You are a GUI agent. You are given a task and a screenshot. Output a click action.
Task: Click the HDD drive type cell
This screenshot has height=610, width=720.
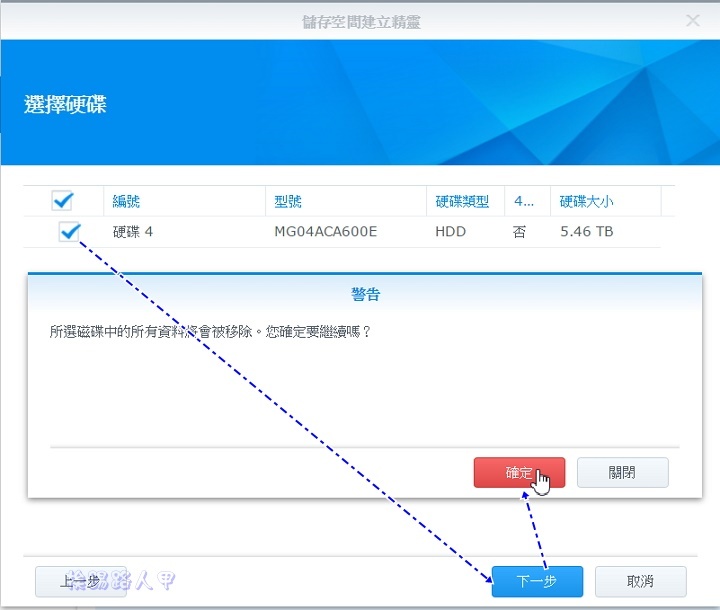coord(450,232)
